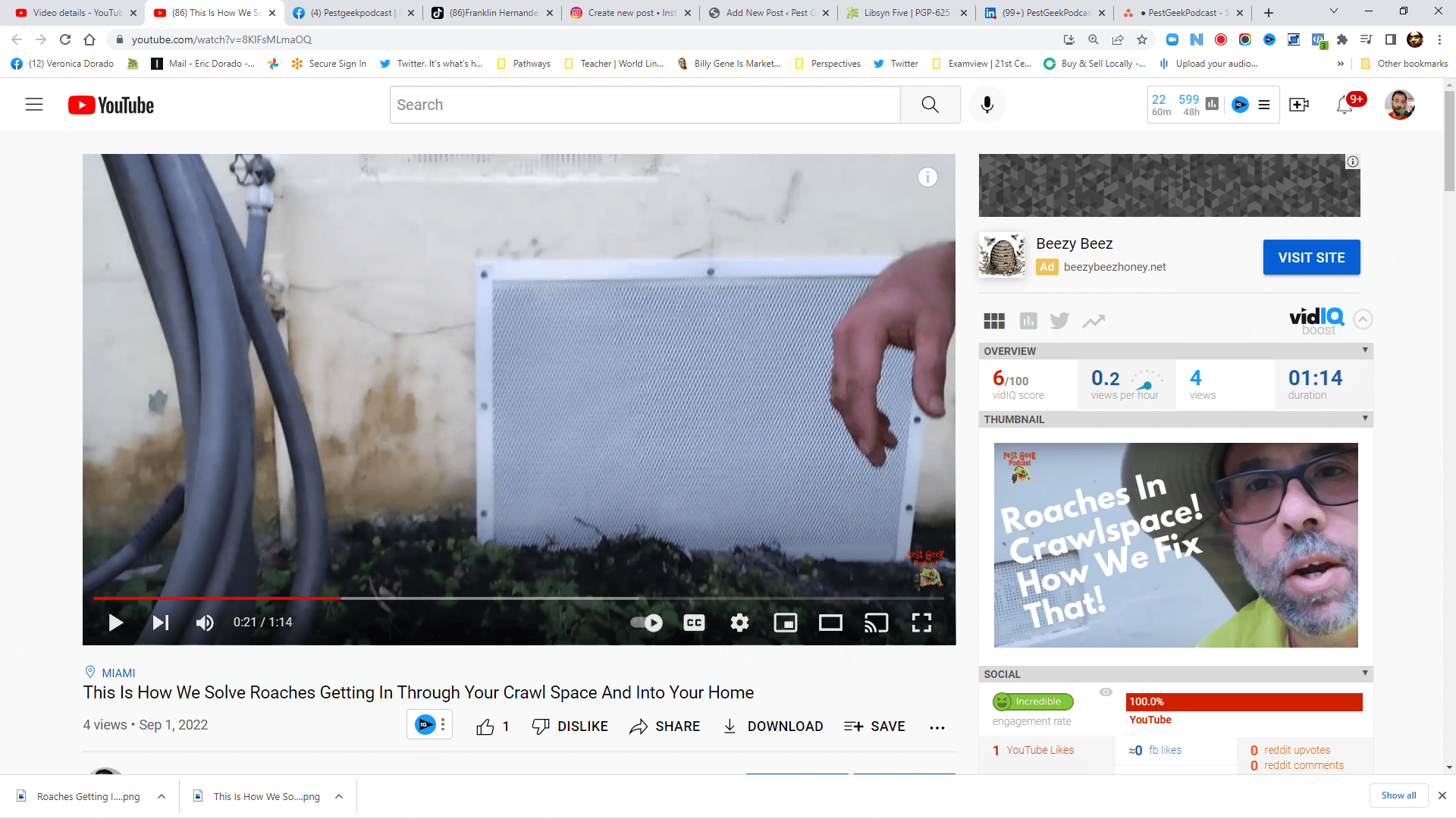Click the voice search microphone icon

(987, 105)
